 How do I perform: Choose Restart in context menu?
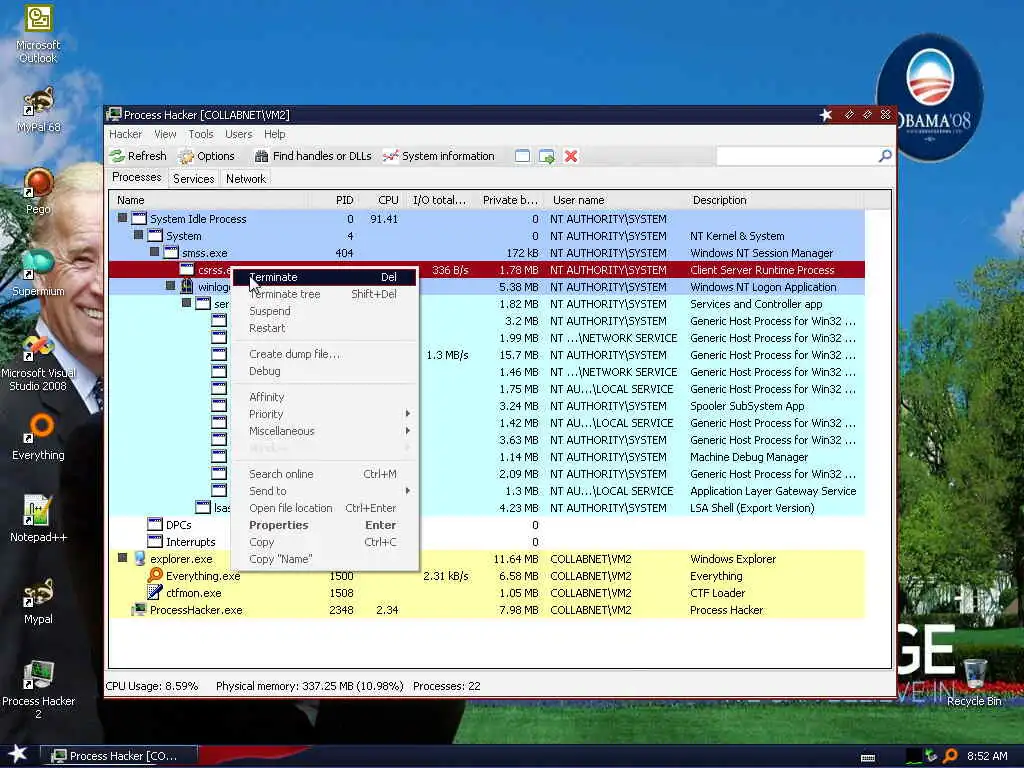coord(325,328)
